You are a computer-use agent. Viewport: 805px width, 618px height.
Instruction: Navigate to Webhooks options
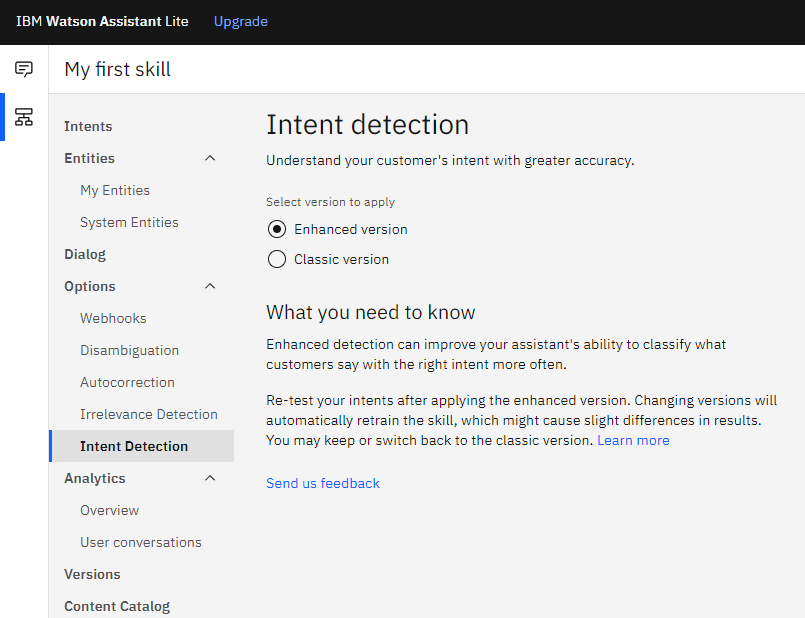coord(113,318)
